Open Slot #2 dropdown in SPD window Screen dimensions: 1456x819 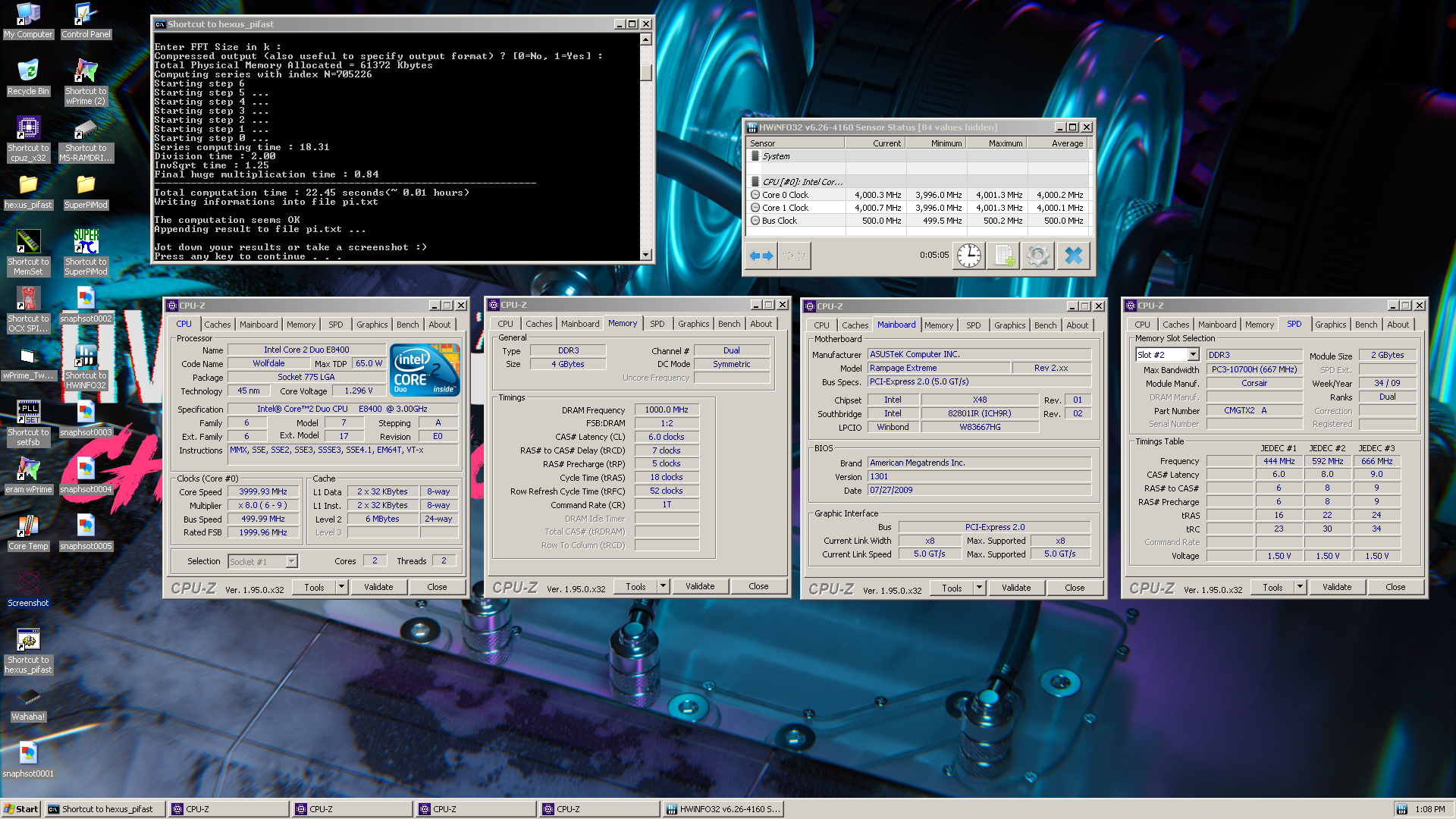click(x=1194, y=355)
